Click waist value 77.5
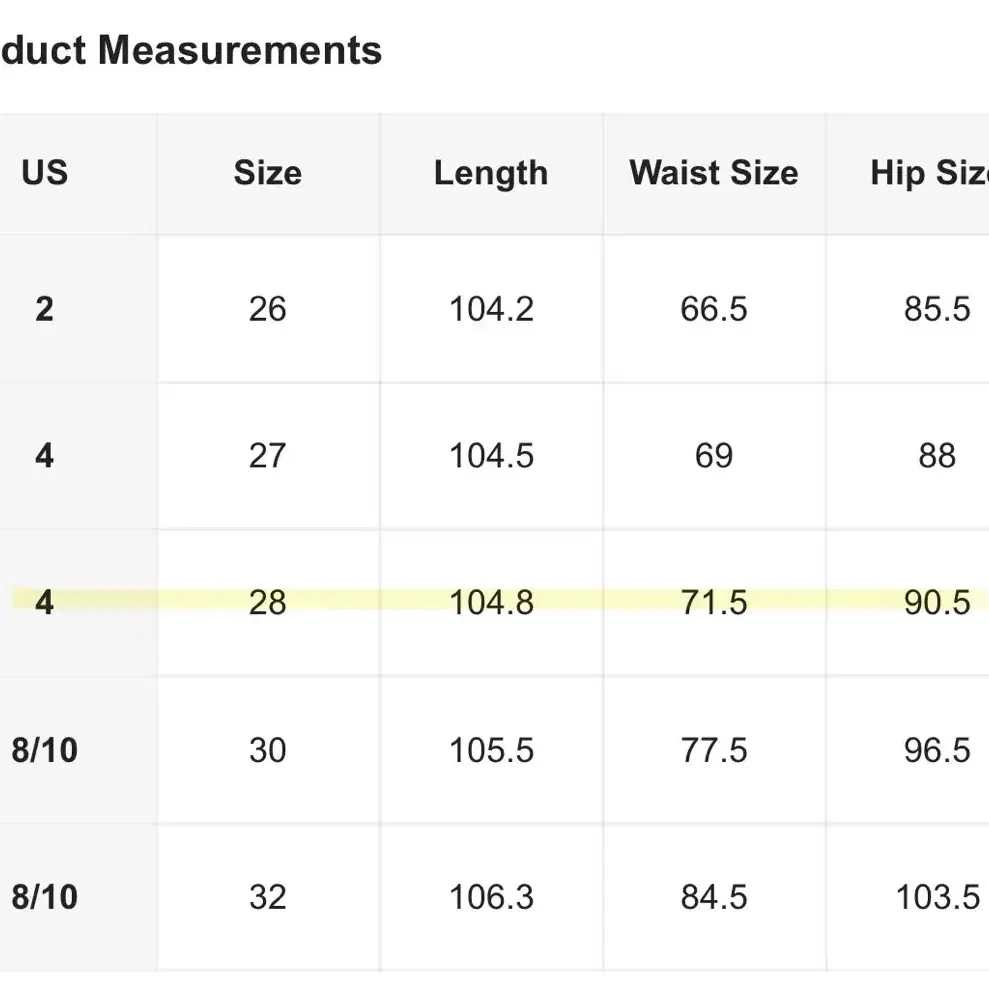The image size is (989, 989). (714, 750)
